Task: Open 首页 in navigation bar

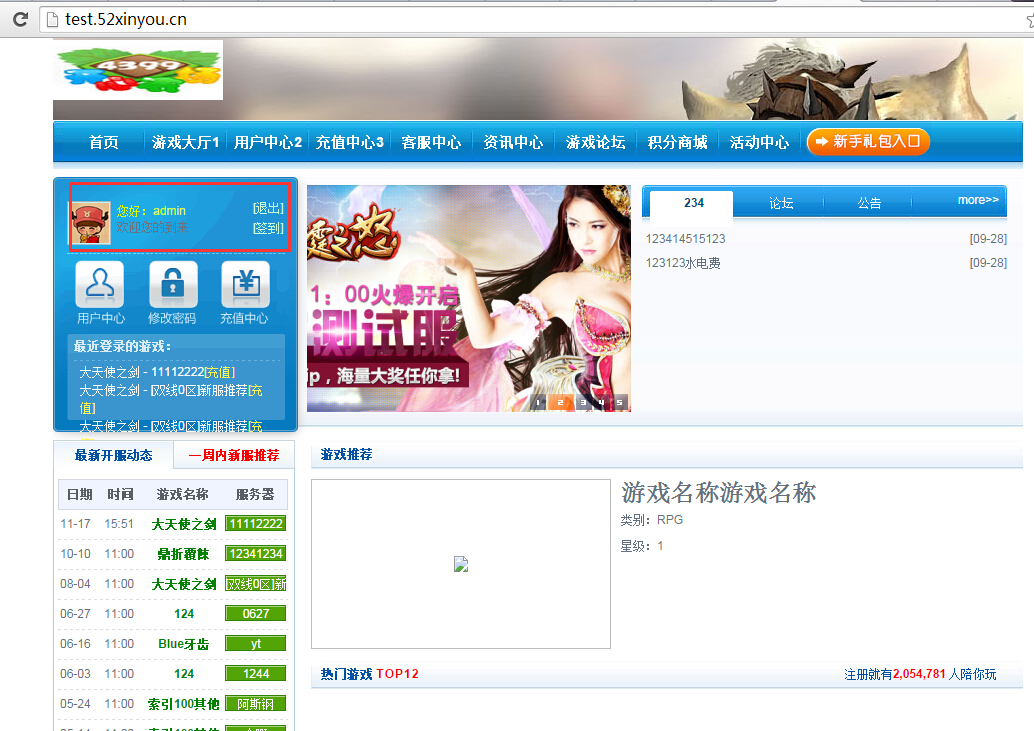Action: pos(104,142)
